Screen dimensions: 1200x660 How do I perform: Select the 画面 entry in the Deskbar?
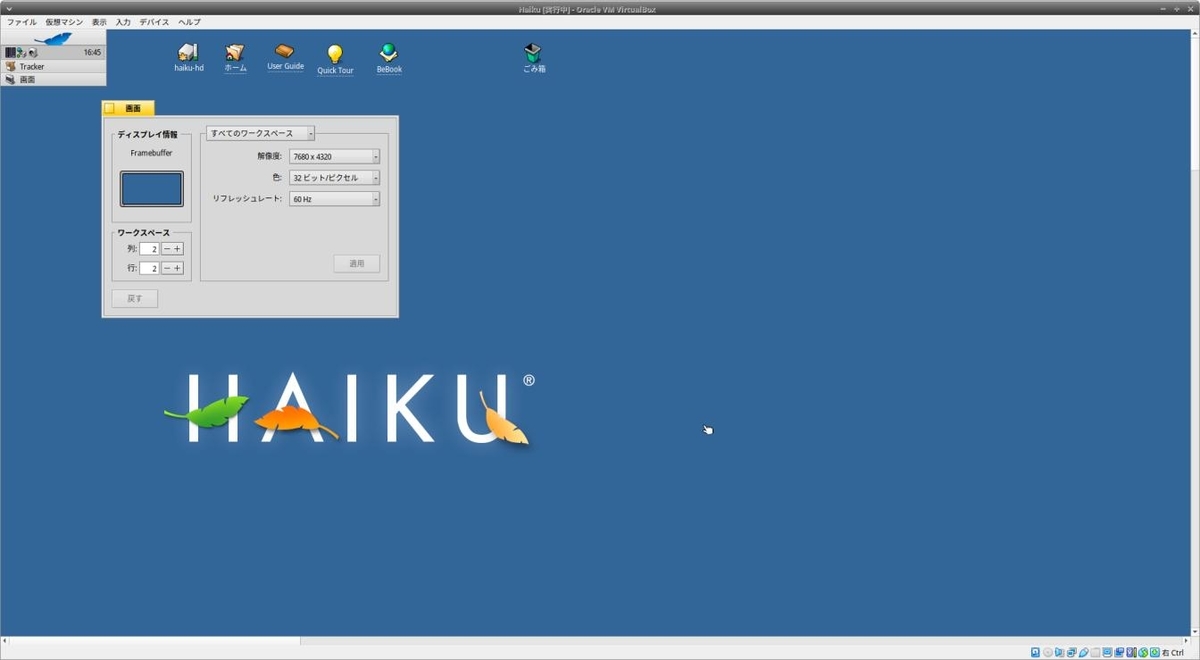point(53,79)
